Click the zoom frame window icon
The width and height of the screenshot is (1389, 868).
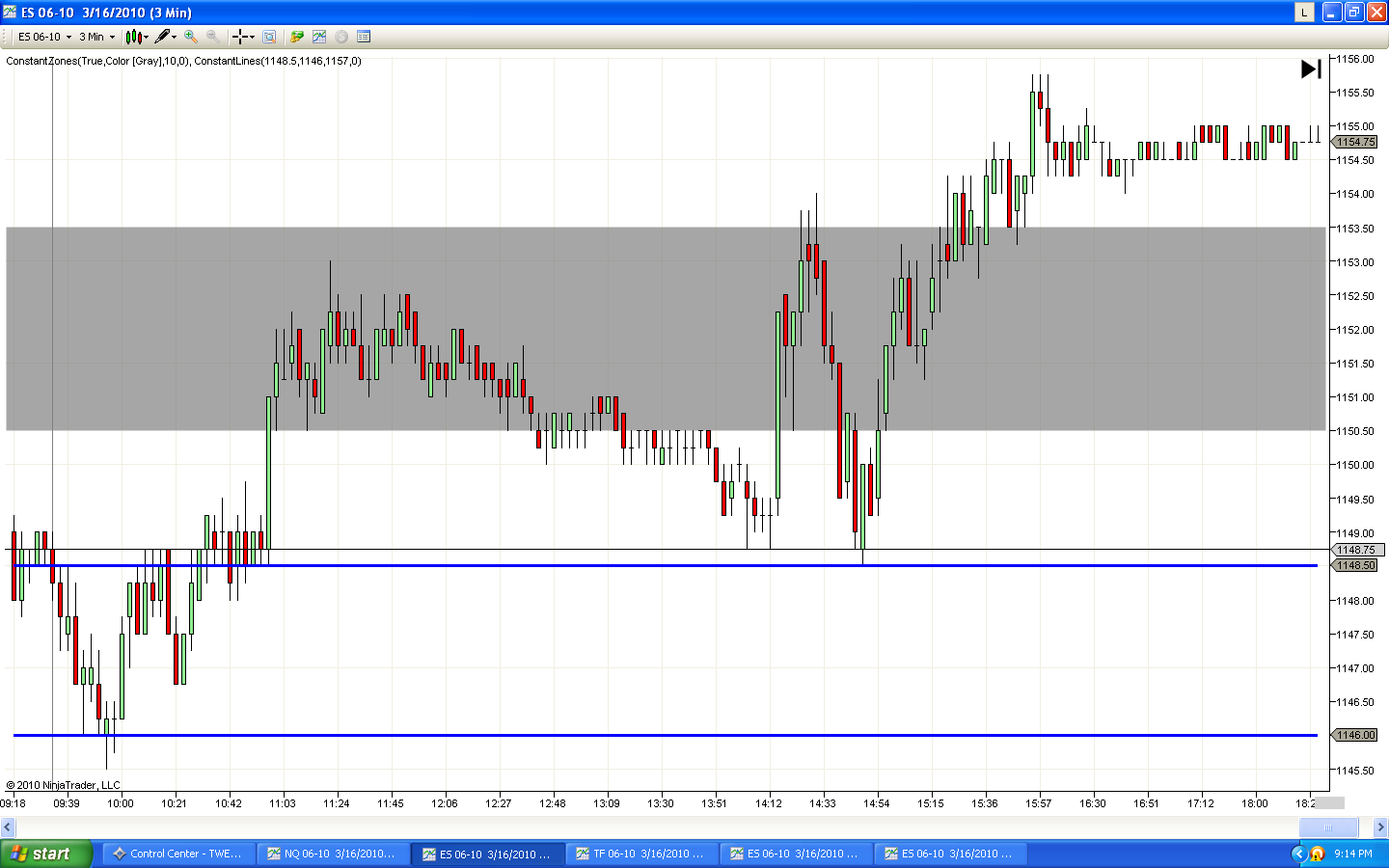point(269,37)
